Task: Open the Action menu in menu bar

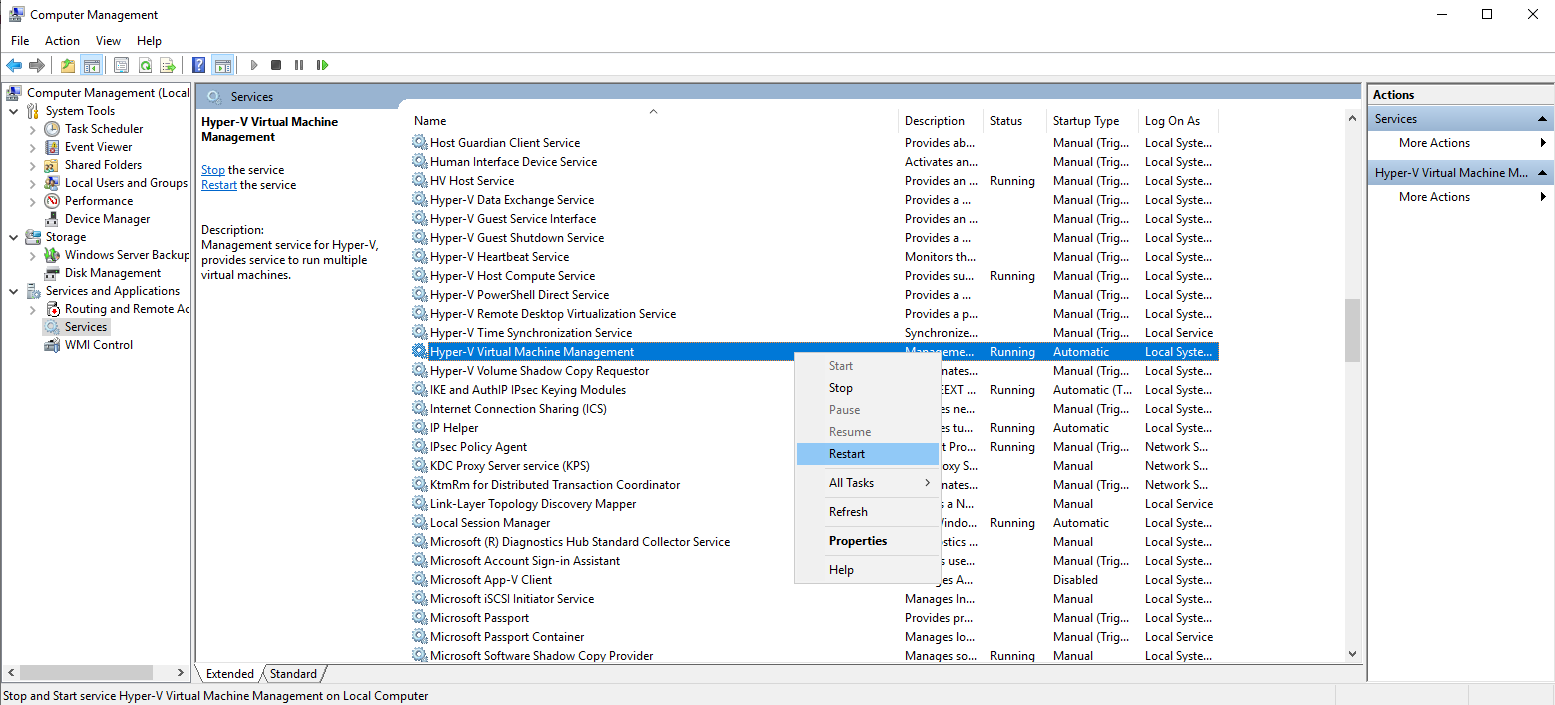Action: [x=62, y=41]
